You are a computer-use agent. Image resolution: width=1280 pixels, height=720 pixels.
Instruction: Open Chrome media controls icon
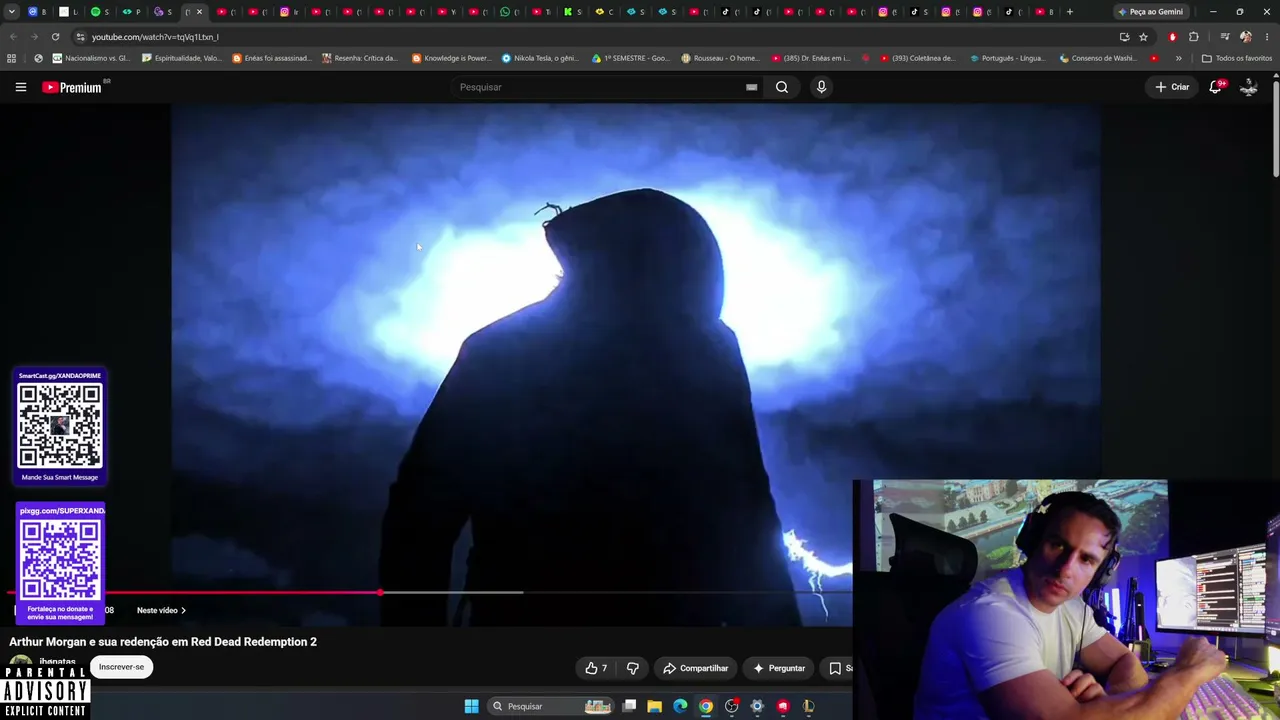[1225, 37]
